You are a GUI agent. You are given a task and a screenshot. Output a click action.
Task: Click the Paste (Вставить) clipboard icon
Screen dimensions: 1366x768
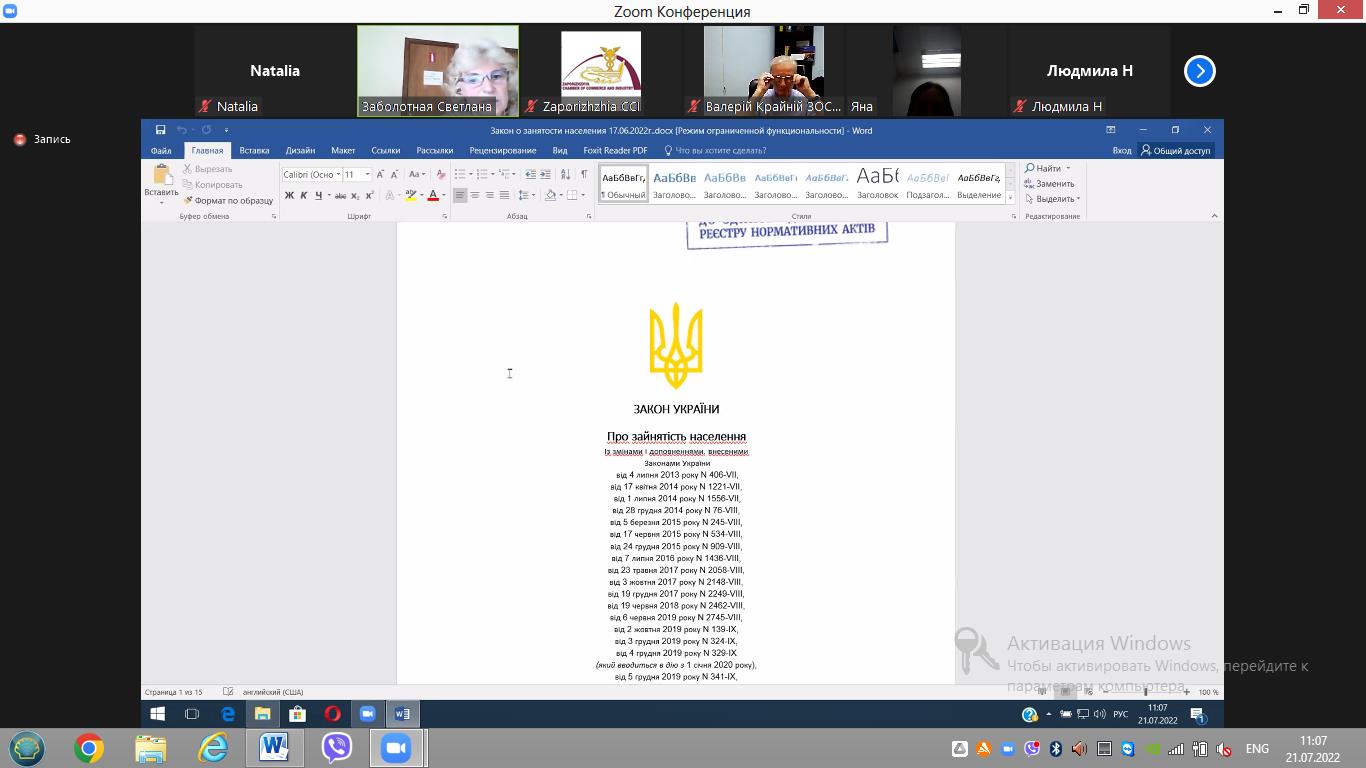162,176
